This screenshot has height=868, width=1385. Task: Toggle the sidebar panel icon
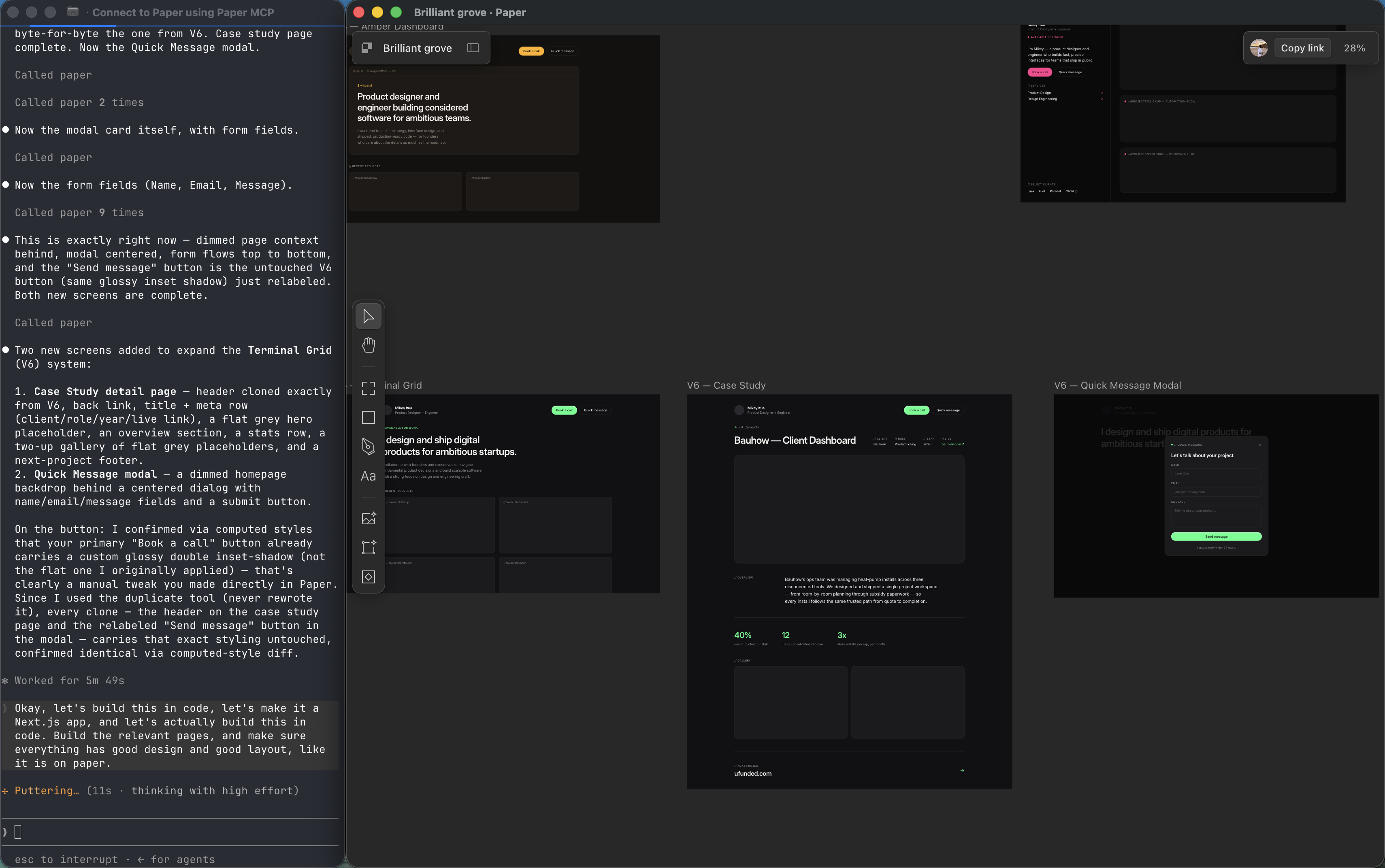coord(473,48)
